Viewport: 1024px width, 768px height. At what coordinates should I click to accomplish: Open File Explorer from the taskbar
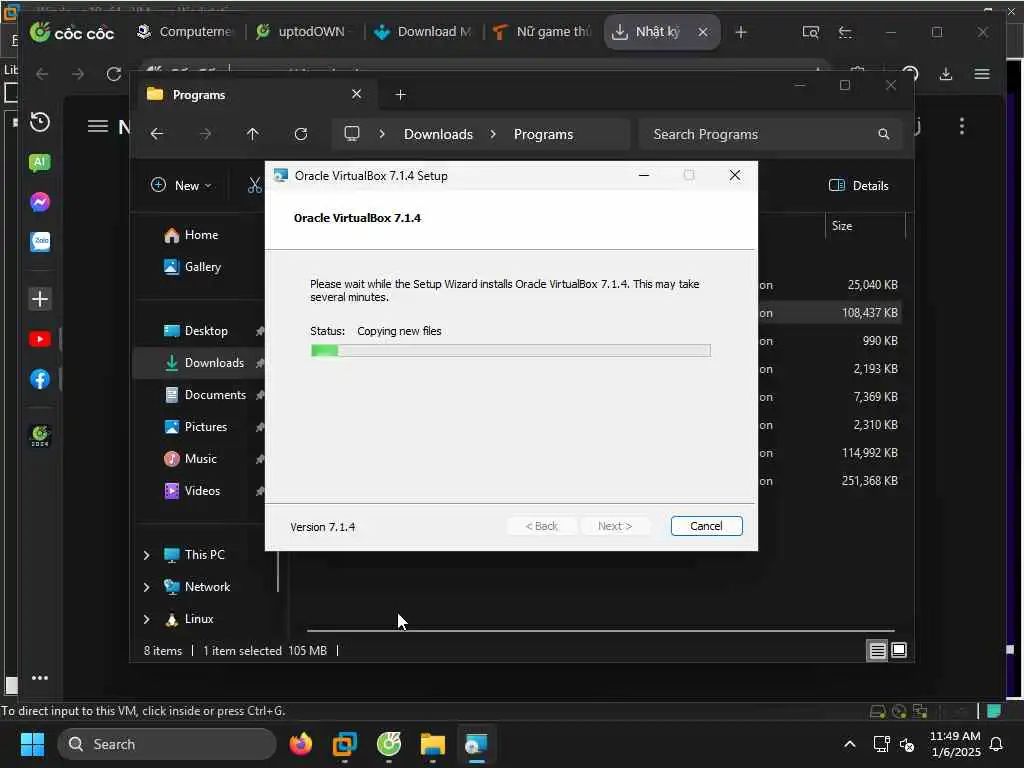[432, 744]
